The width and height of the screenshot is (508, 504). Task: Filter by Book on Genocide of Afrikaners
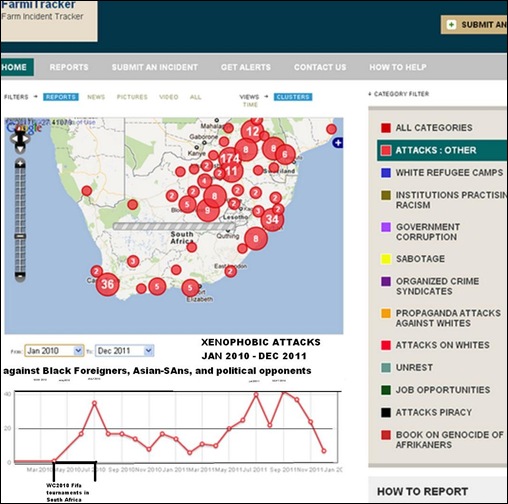[442, 440]
